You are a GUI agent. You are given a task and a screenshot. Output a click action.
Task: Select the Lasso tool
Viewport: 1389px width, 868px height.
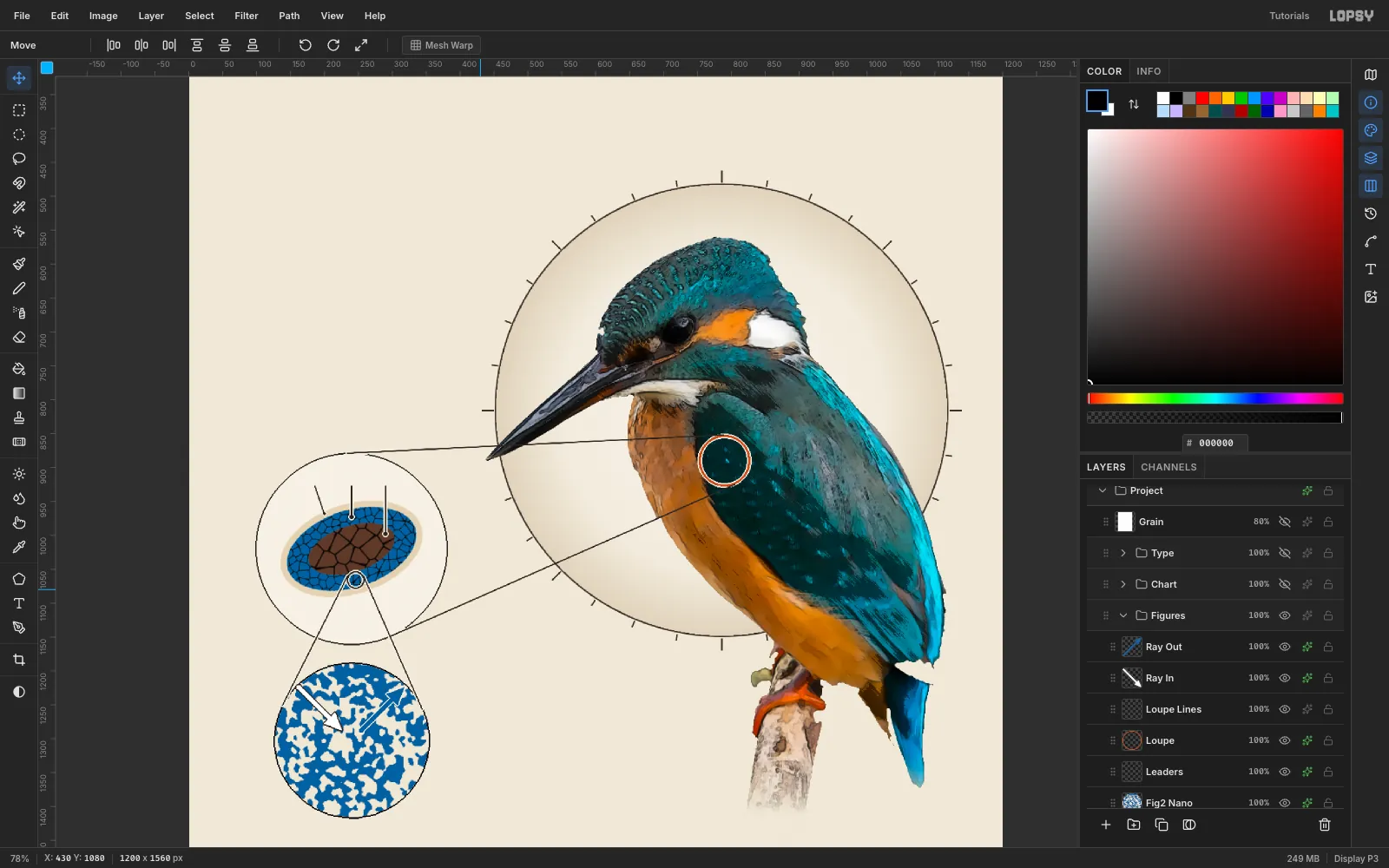click(19, 159)
